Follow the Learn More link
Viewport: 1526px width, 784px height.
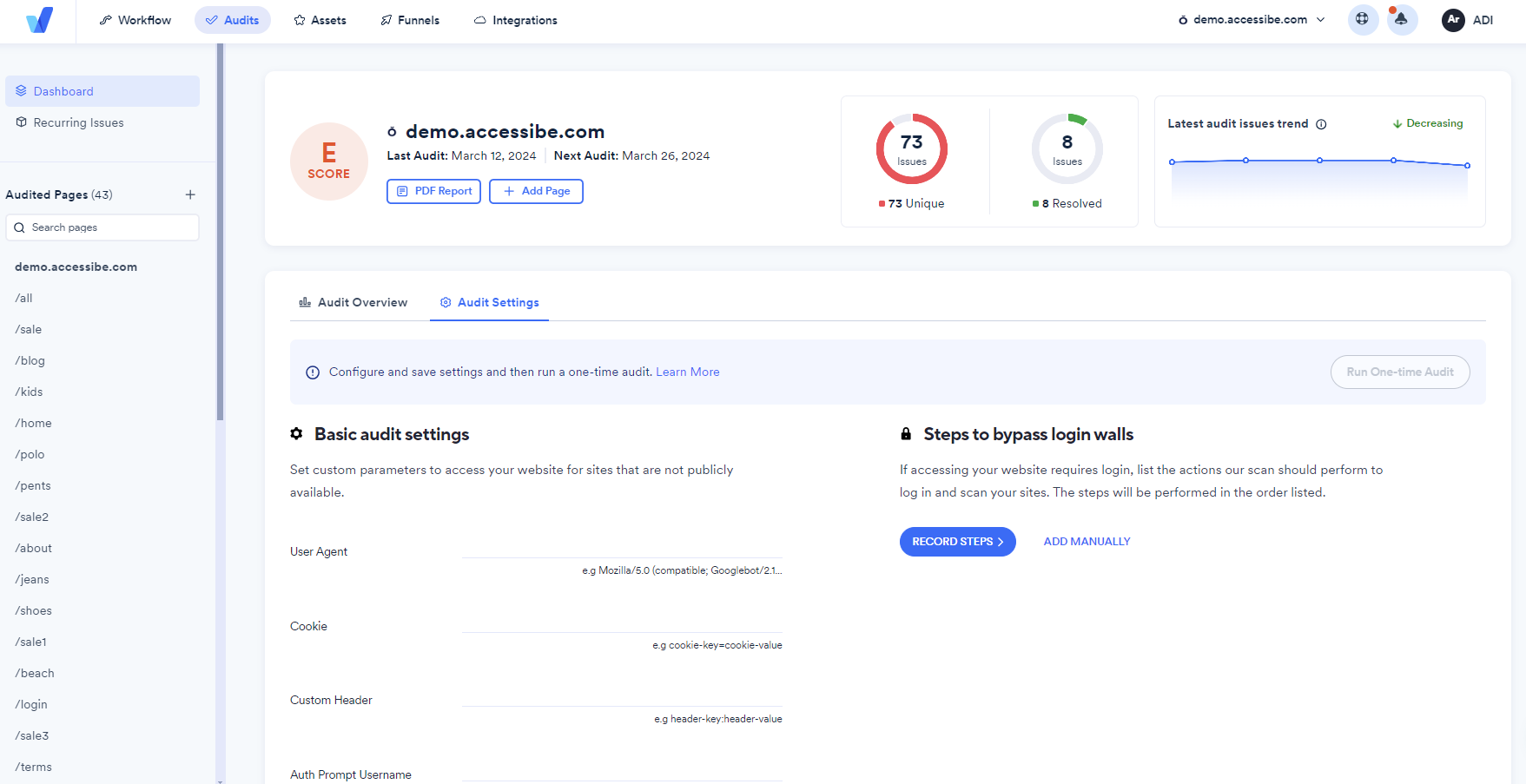click(688, 372)
